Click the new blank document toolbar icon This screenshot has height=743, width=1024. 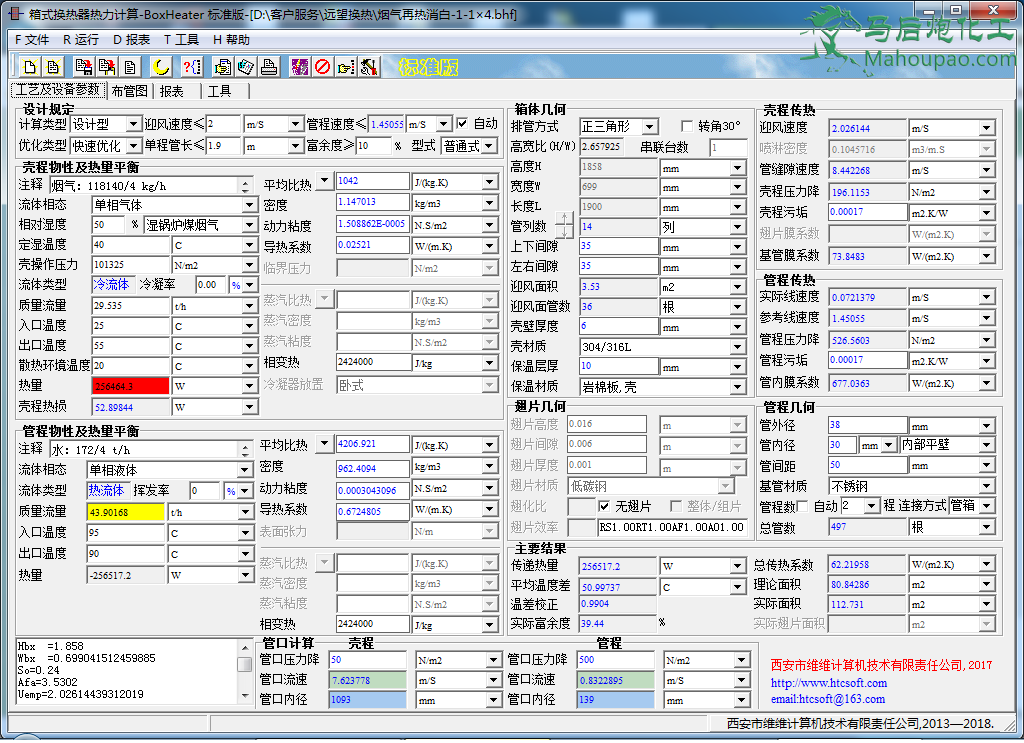(29, 67)
